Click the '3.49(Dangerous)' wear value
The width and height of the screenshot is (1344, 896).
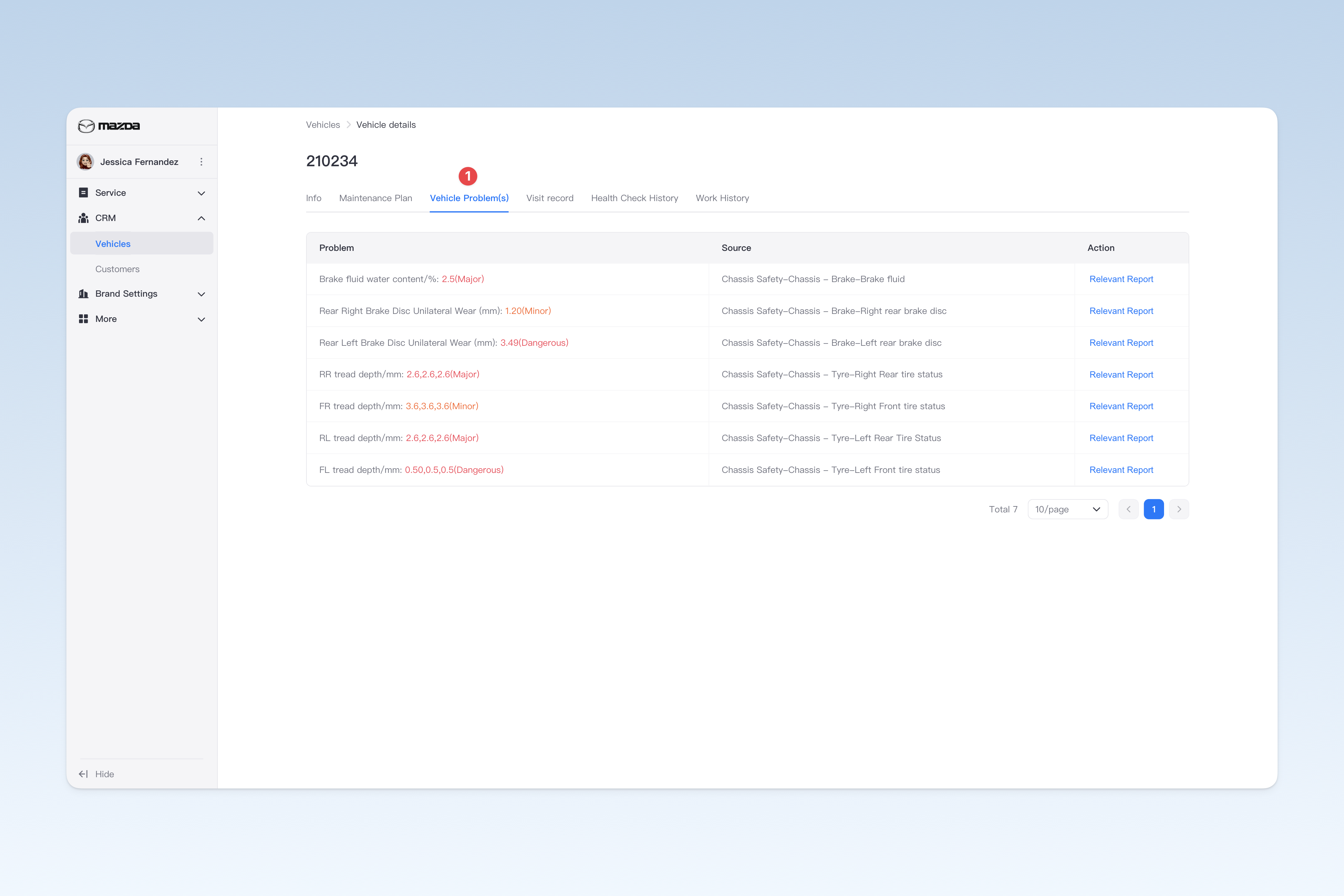click(535, 343)
